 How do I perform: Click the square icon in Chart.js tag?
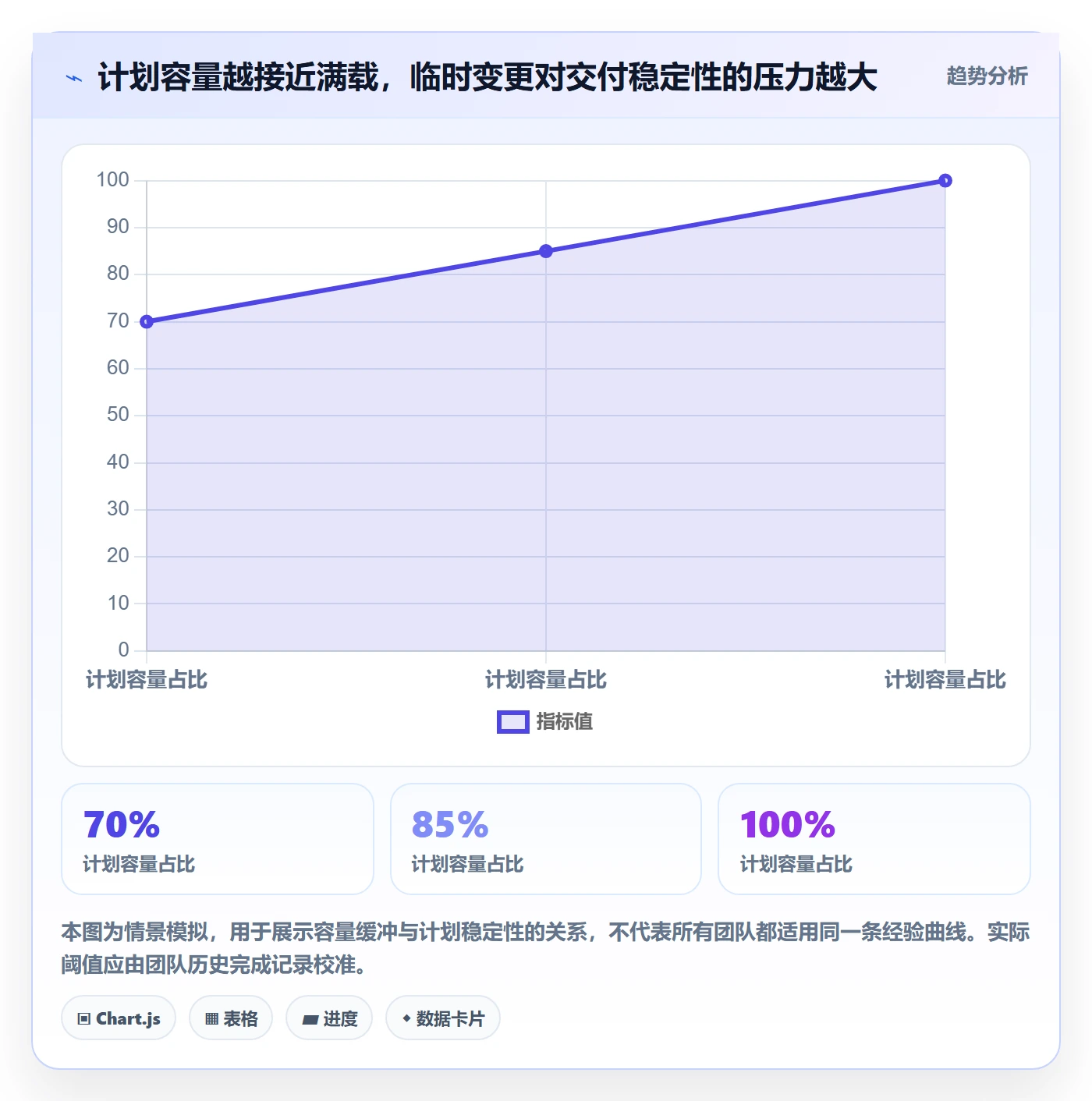pos(84,1019)
